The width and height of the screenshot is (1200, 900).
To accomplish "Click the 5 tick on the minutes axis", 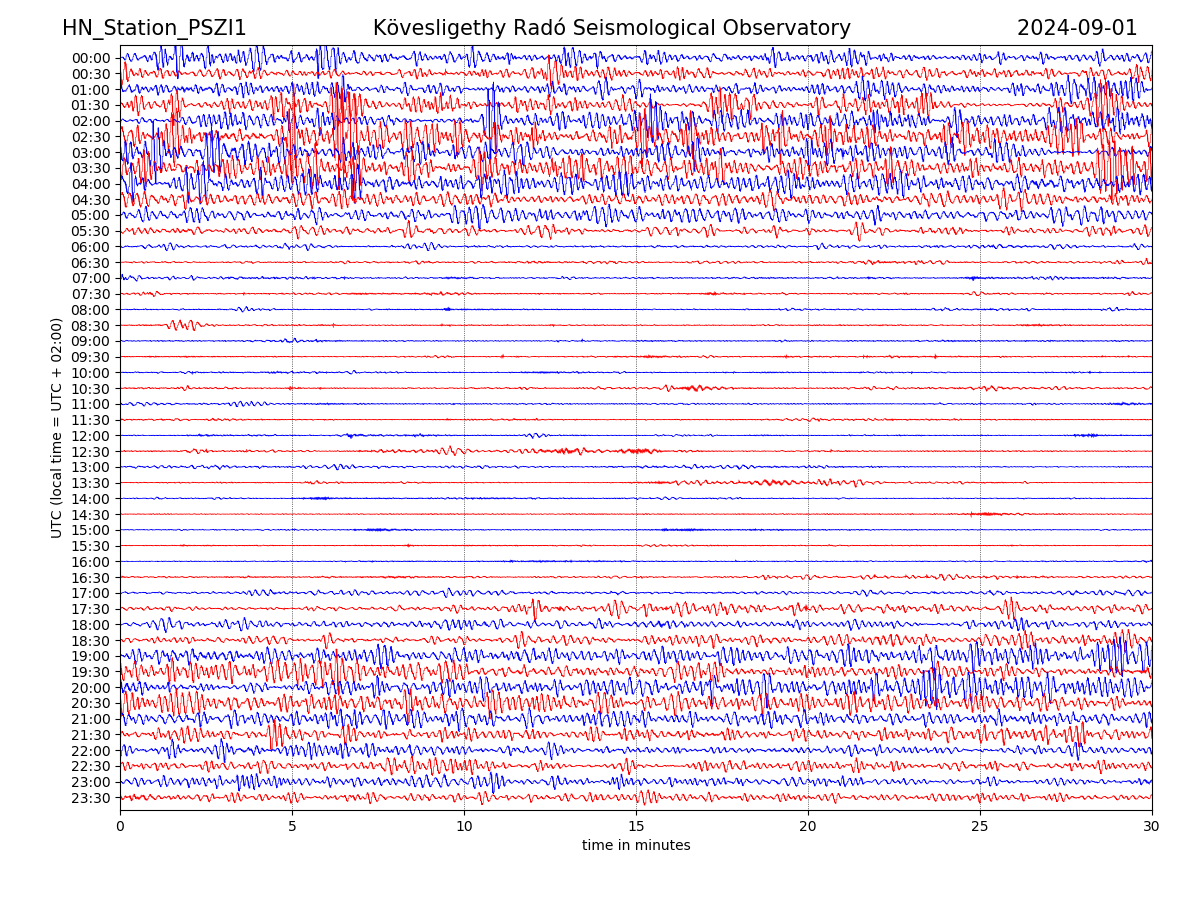I will point(292,826).
